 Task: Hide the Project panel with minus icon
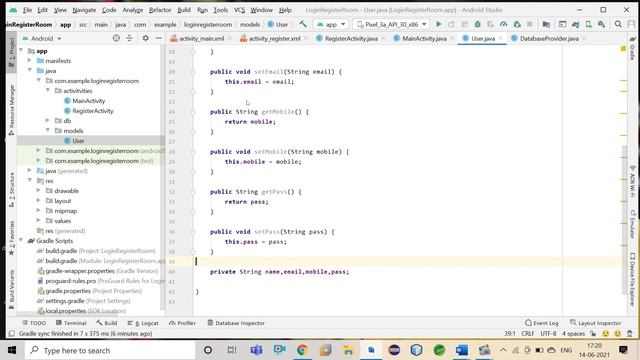pos(158,38)
